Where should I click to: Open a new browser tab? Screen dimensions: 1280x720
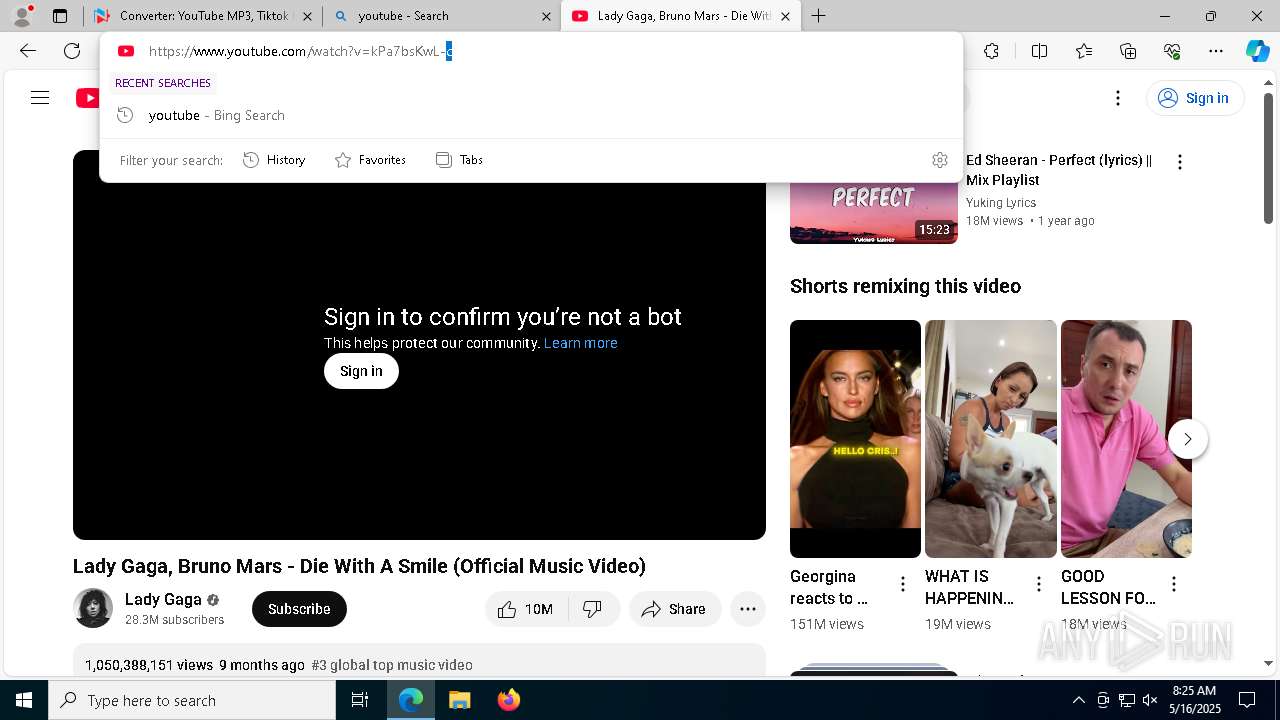(819, 16)
